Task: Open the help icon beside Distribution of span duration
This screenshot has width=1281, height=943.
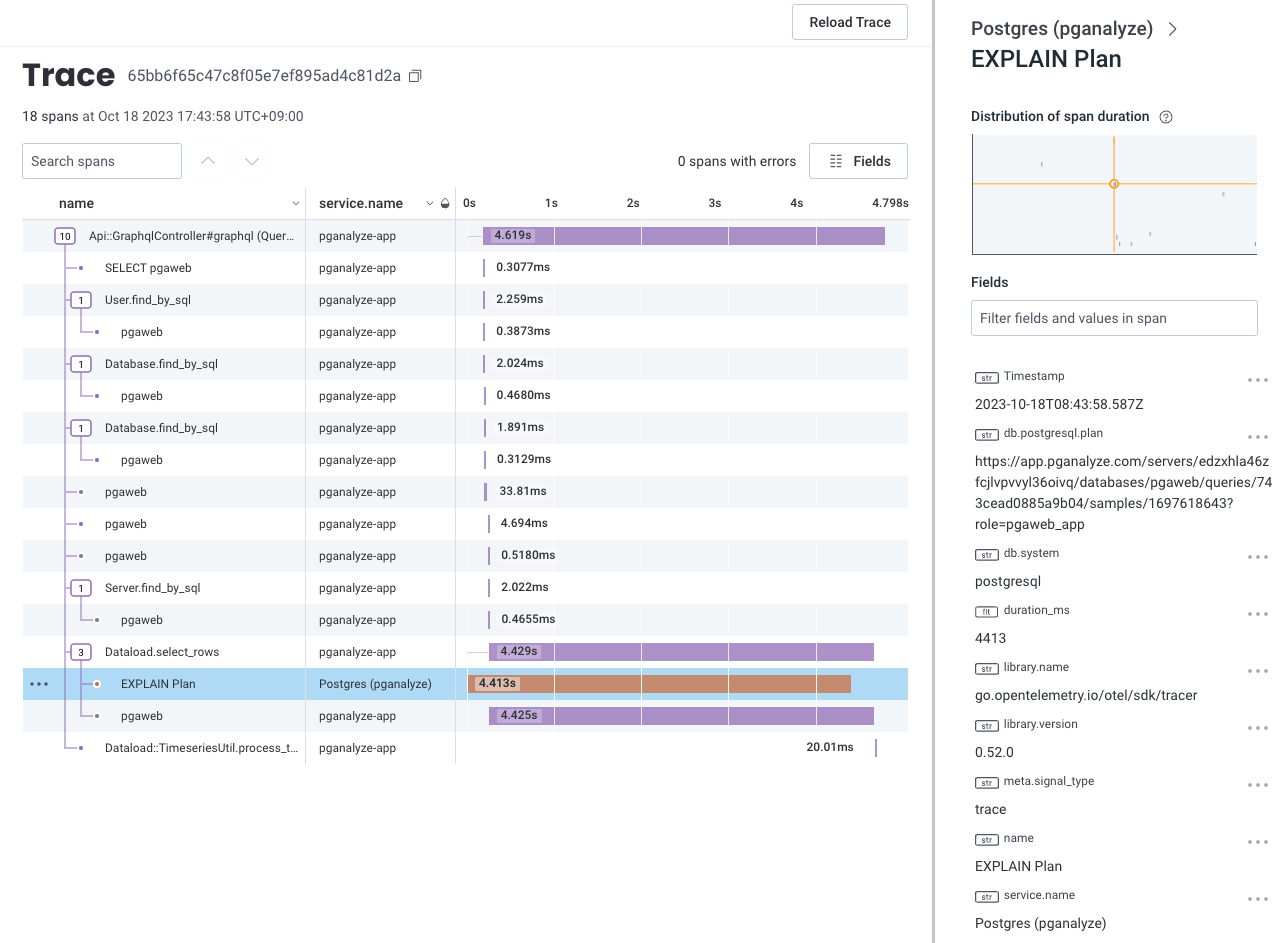Action: [1165, 117]
